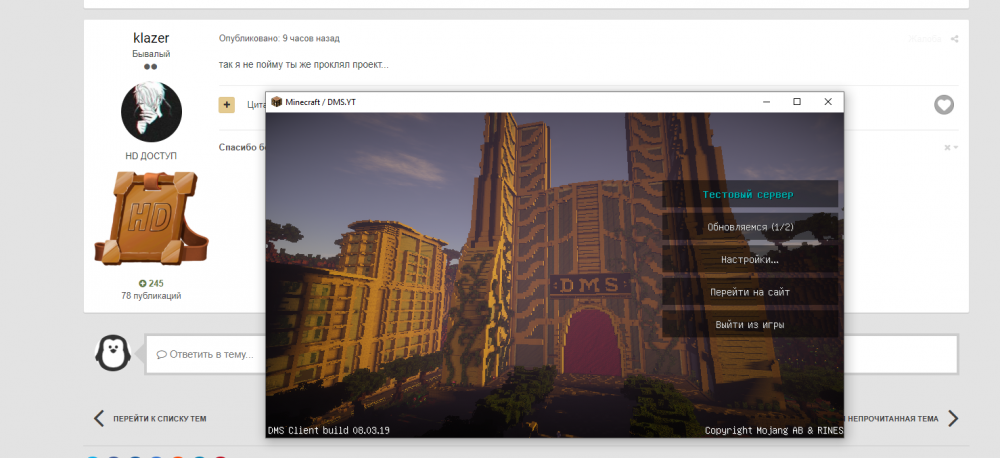Viewport: 1000px width, 458px height.
Task: Open klazer's avatar picture
Action: 151,112
